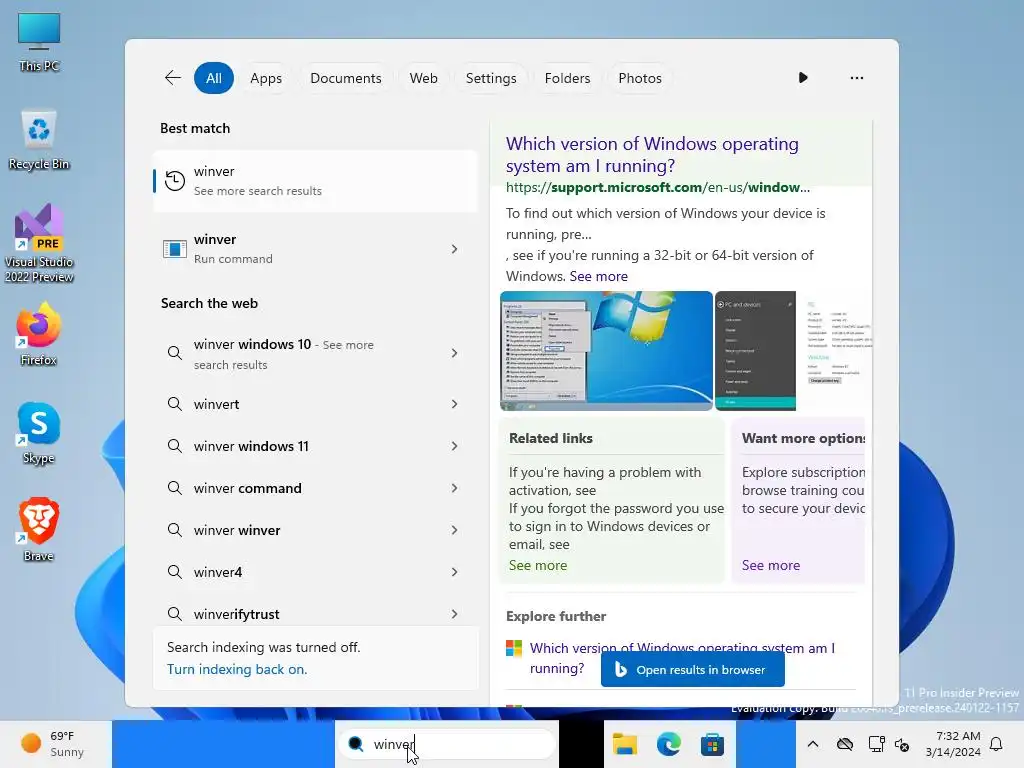Click the OneDrive cloud tray icon
Image resolution: width=1024 pixels, height=768 pixels.
coord(844,744)
